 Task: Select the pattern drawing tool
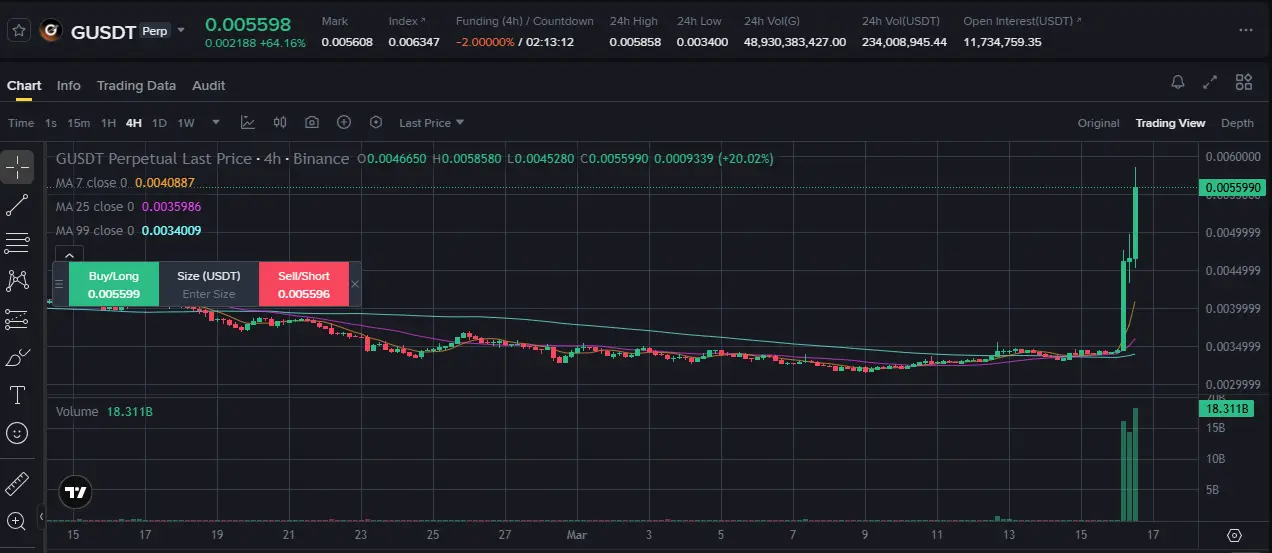pos(17,281)
